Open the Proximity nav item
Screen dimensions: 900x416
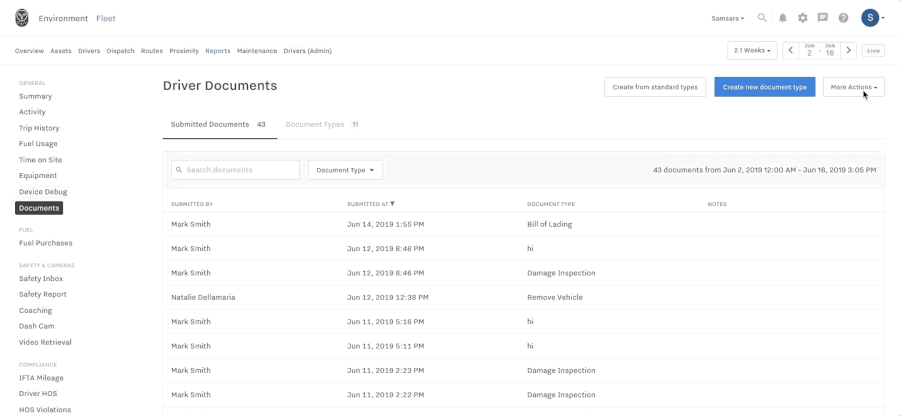click(x=184, y=50)
